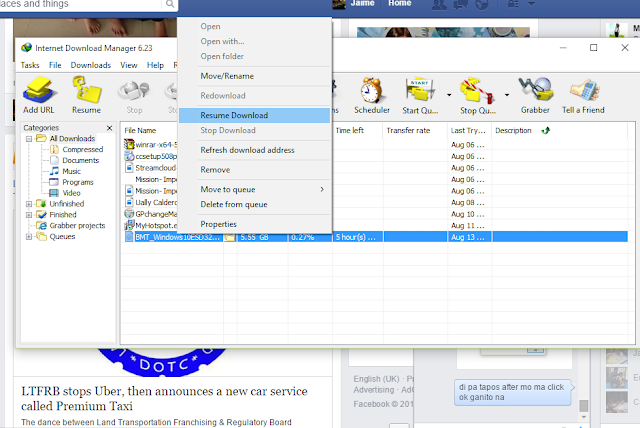Select Grabber projects in tree

[x=77, y=226]
